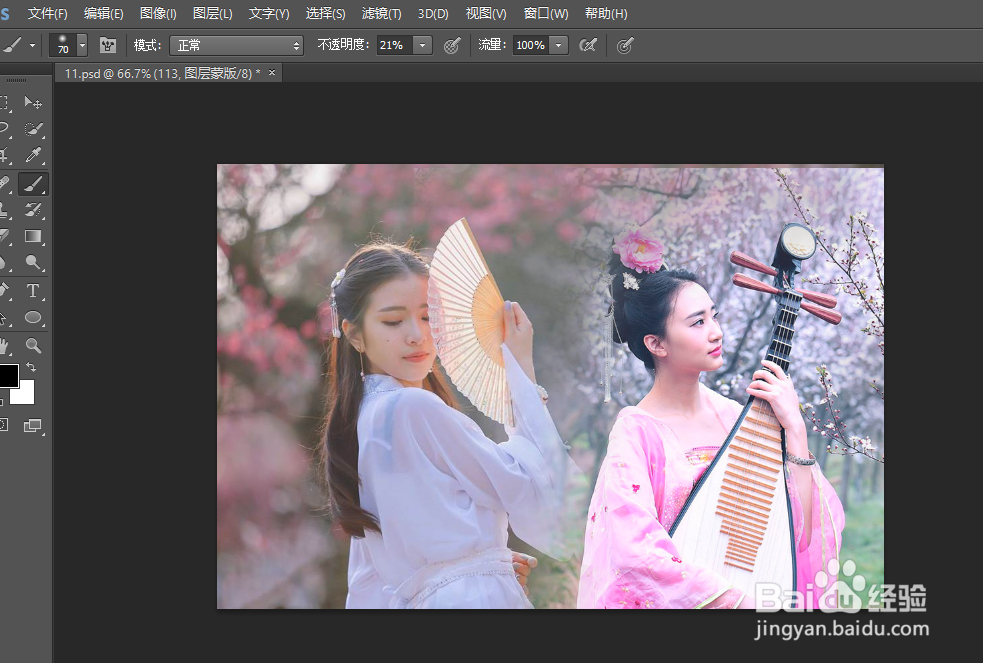Select the Clone Stamp tool
The height and width of the screenshot is (663, 983).
tap(4, 210)
